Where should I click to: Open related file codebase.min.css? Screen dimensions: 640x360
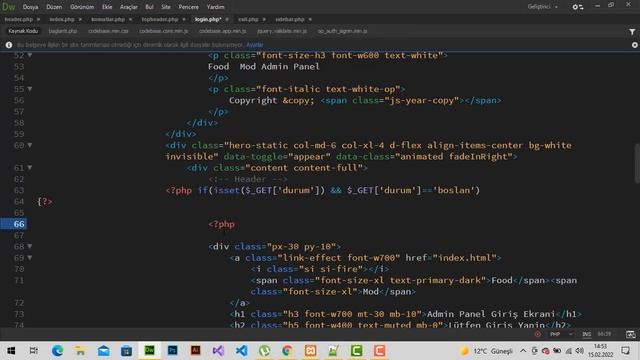[108, 31]
